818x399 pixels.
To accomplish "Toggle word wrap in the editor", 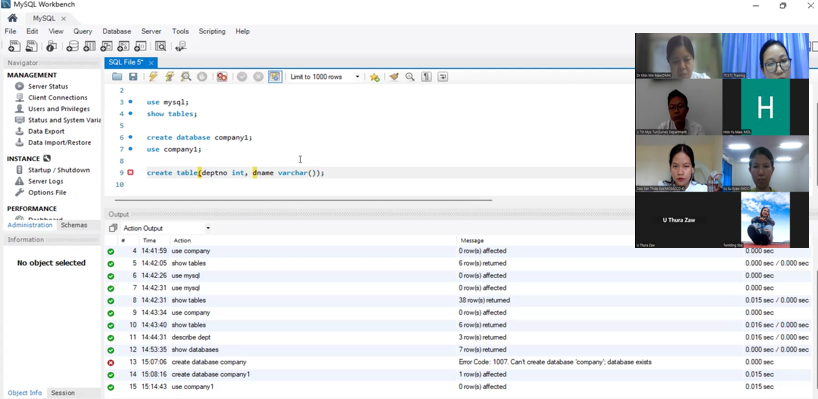I will [x=442, y=77].
